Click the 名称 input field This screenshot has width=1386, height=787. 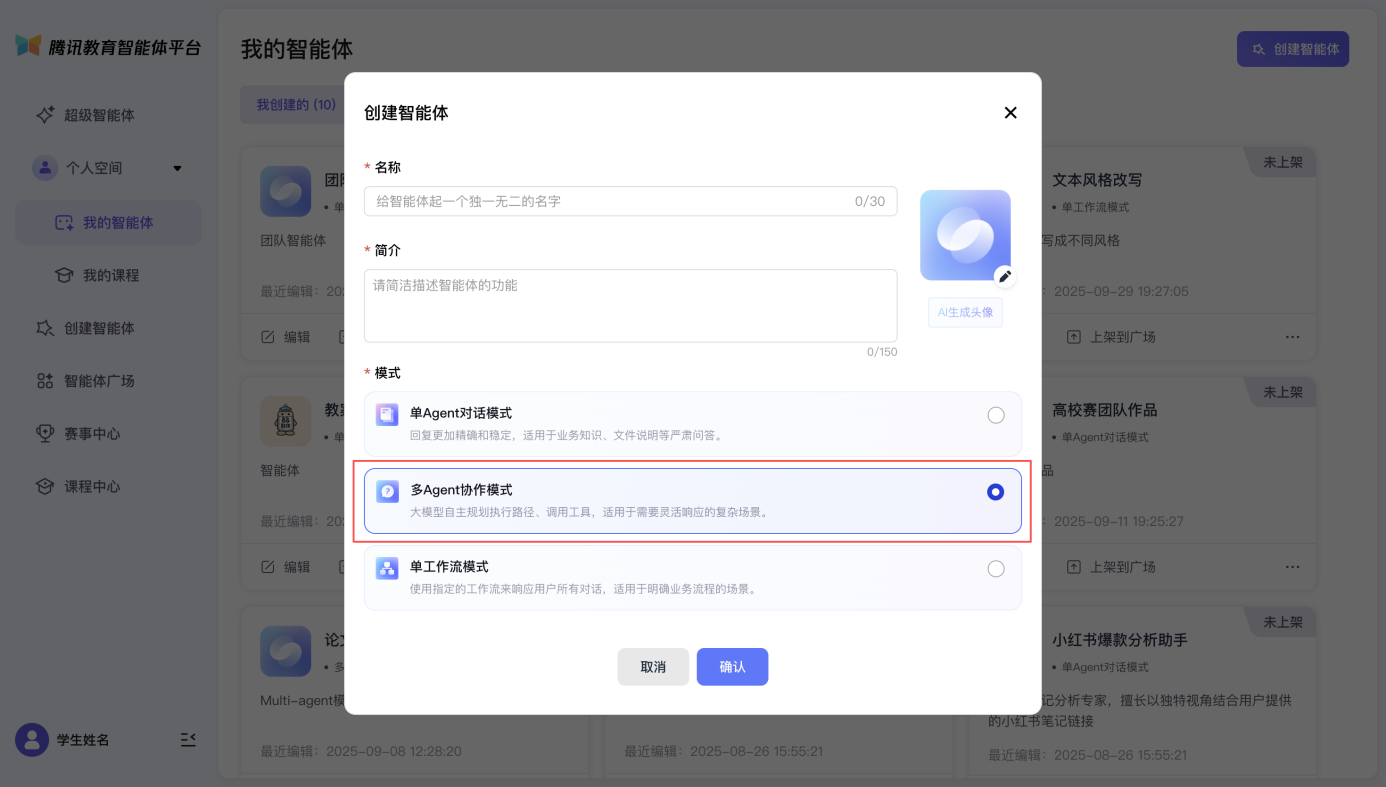[x=610, y=201]
